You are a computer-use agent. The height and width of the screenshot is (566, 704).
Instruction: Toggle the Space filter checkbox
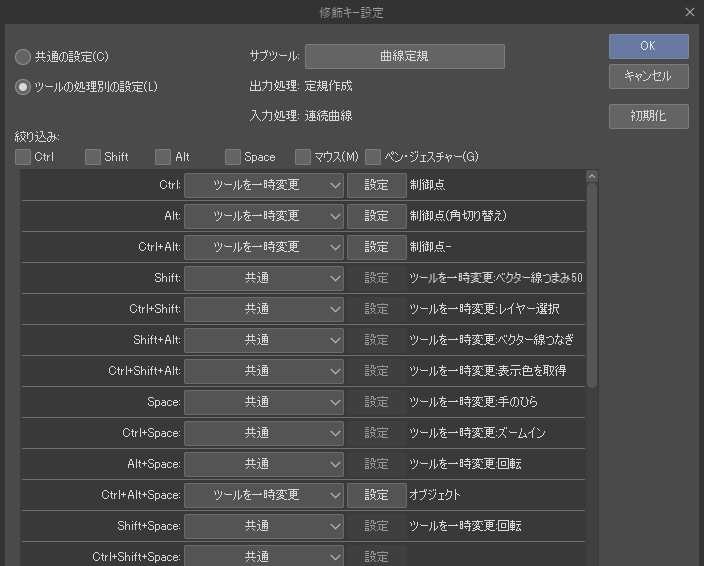pyautogui.click(x=233, y=157)
